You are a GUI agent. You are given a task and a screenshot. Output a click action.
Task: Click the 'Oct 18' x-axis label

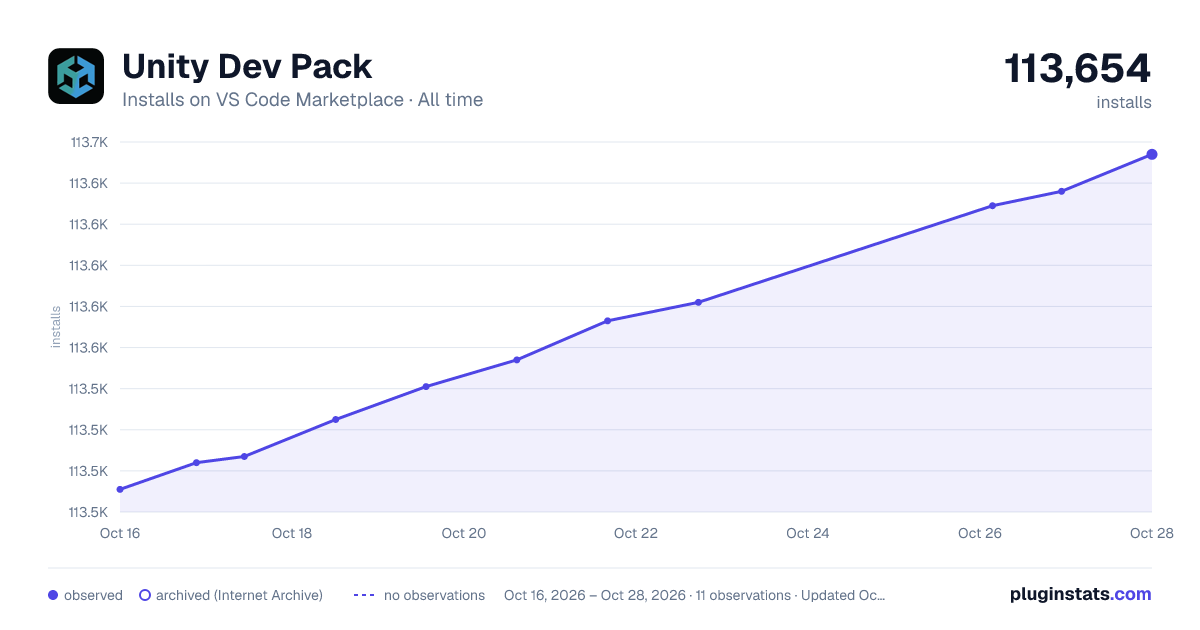tap(292, 533)
